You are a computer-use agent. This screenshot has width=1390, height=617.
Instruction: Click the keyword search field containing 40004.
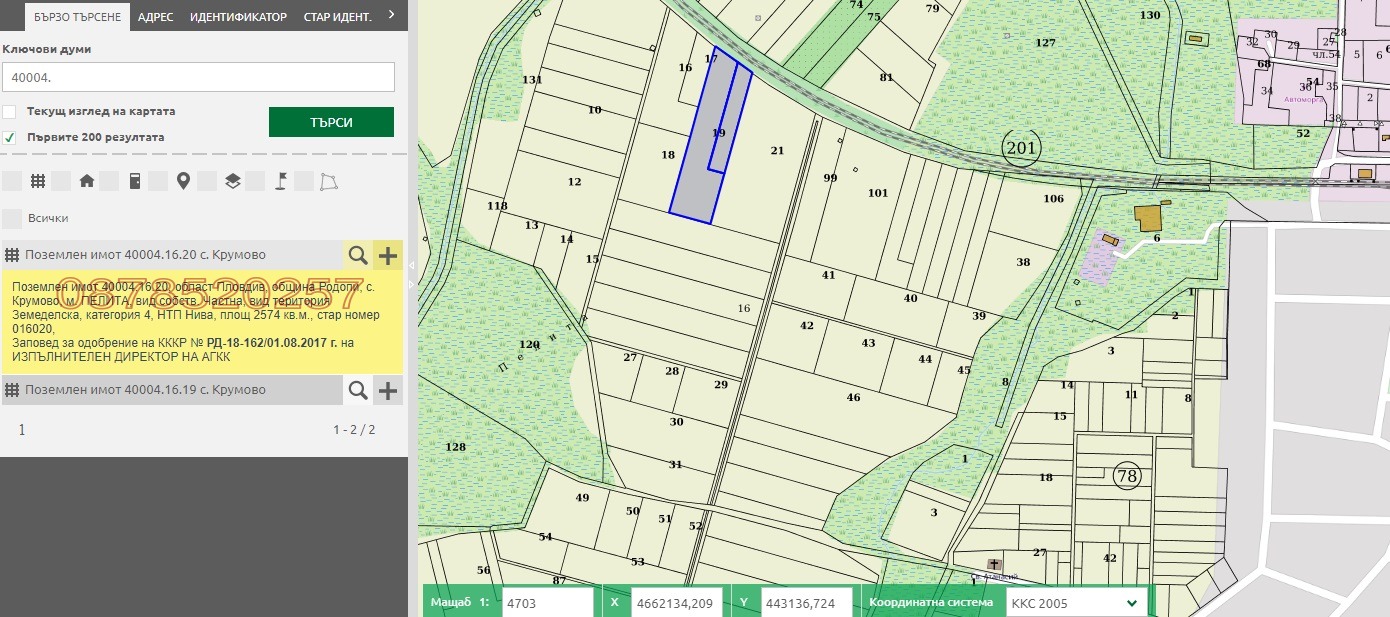198,77
